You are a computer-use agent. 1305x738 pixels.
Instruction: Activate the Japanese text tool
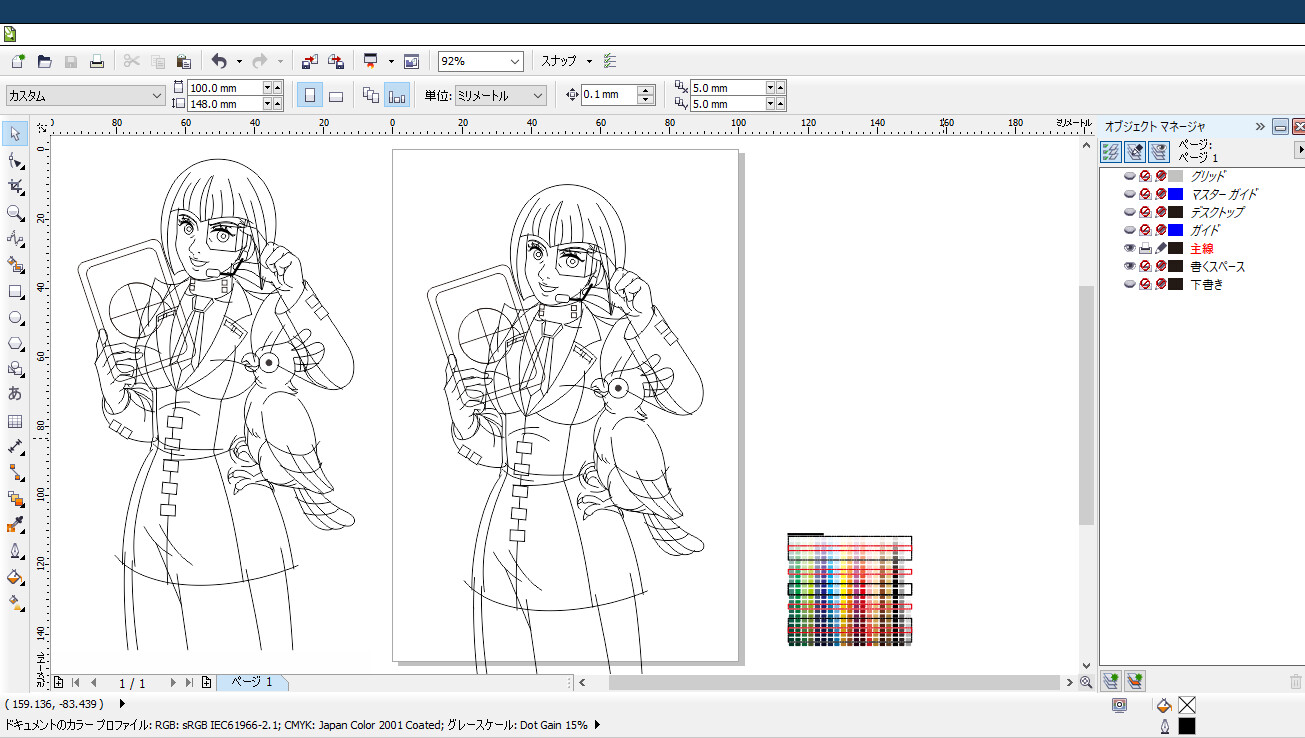[x=15, y=394]
